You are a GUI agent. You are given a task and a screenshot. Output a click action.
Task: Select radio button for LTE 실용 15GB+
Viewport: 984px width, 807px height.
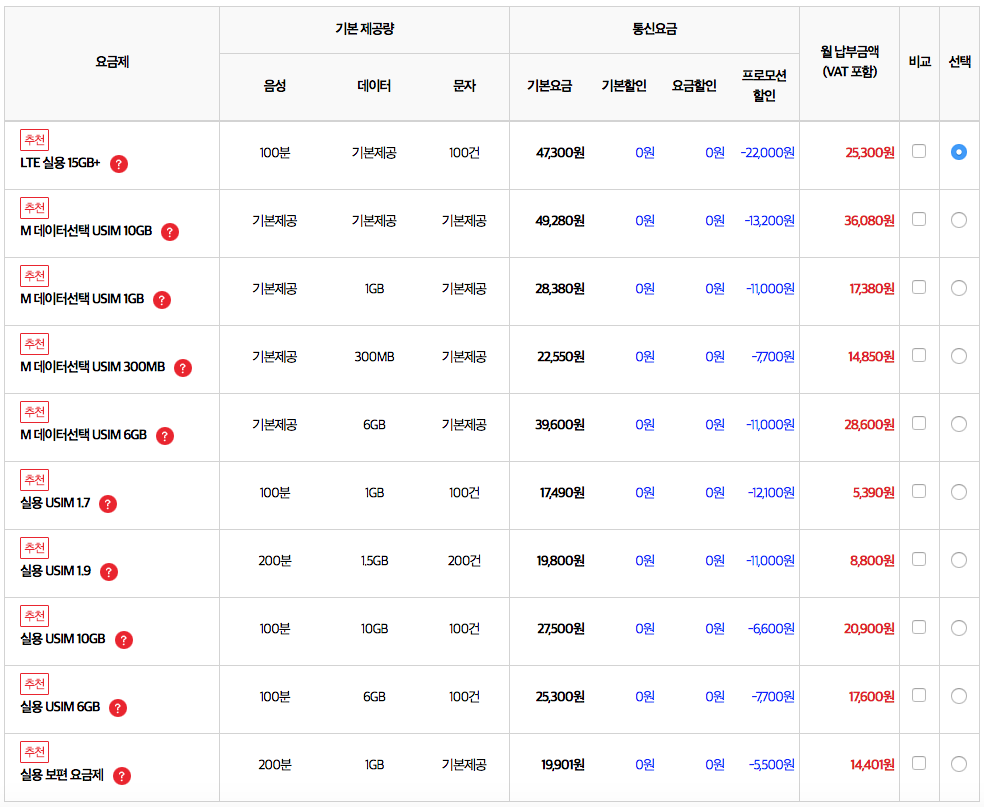(959, 152)
